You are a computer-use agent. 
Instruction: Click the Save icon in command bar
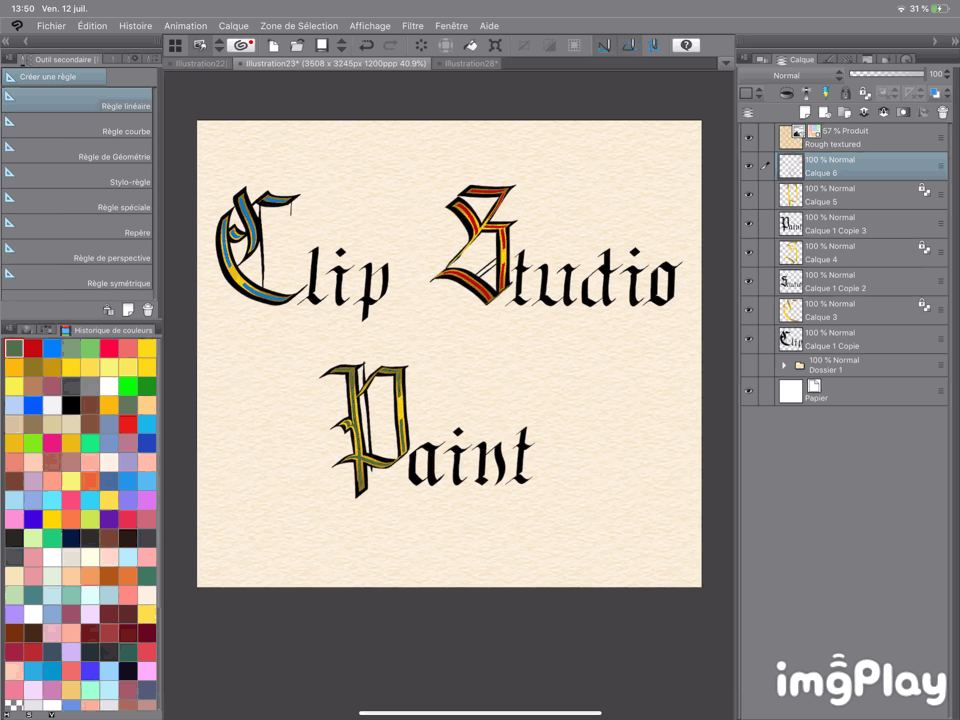point(321,45)
